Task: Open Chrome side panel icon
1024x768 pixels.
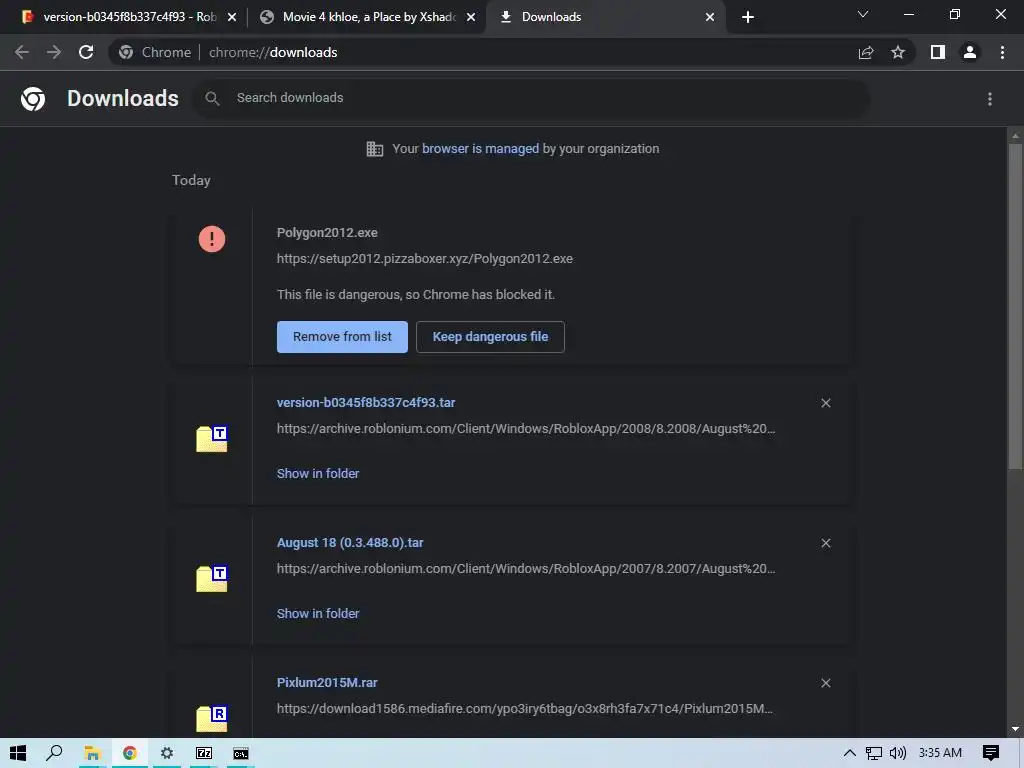Action: pos(938,52)
